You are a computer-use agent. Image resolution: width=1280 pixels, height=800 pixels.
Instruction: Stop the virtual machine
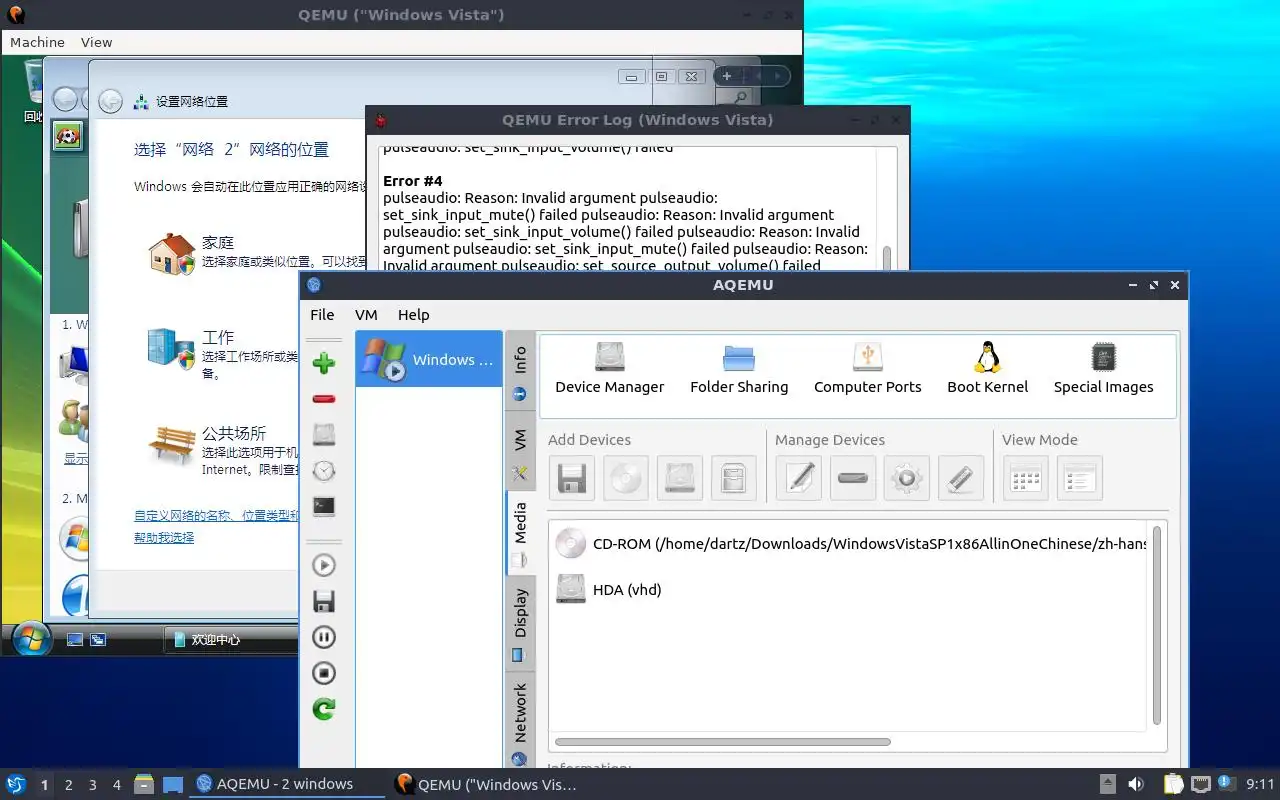(324, 673)
